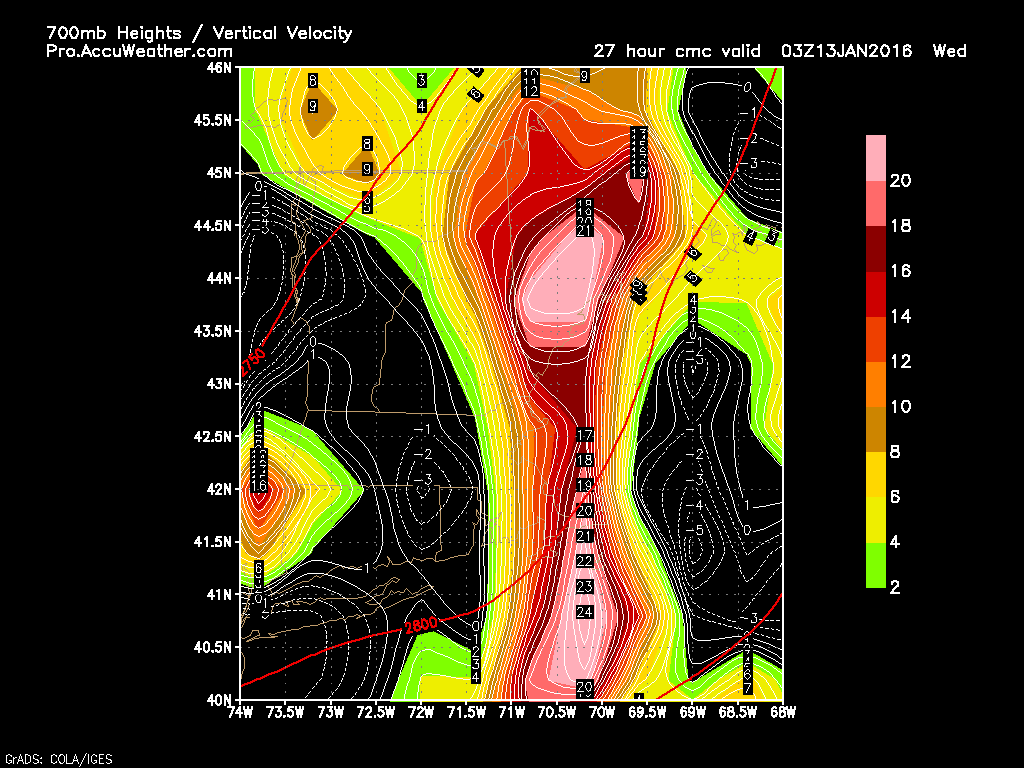This screenshot has height=768, width=1024.
Task: Click the legend value label 20
Action: (900, 181)
